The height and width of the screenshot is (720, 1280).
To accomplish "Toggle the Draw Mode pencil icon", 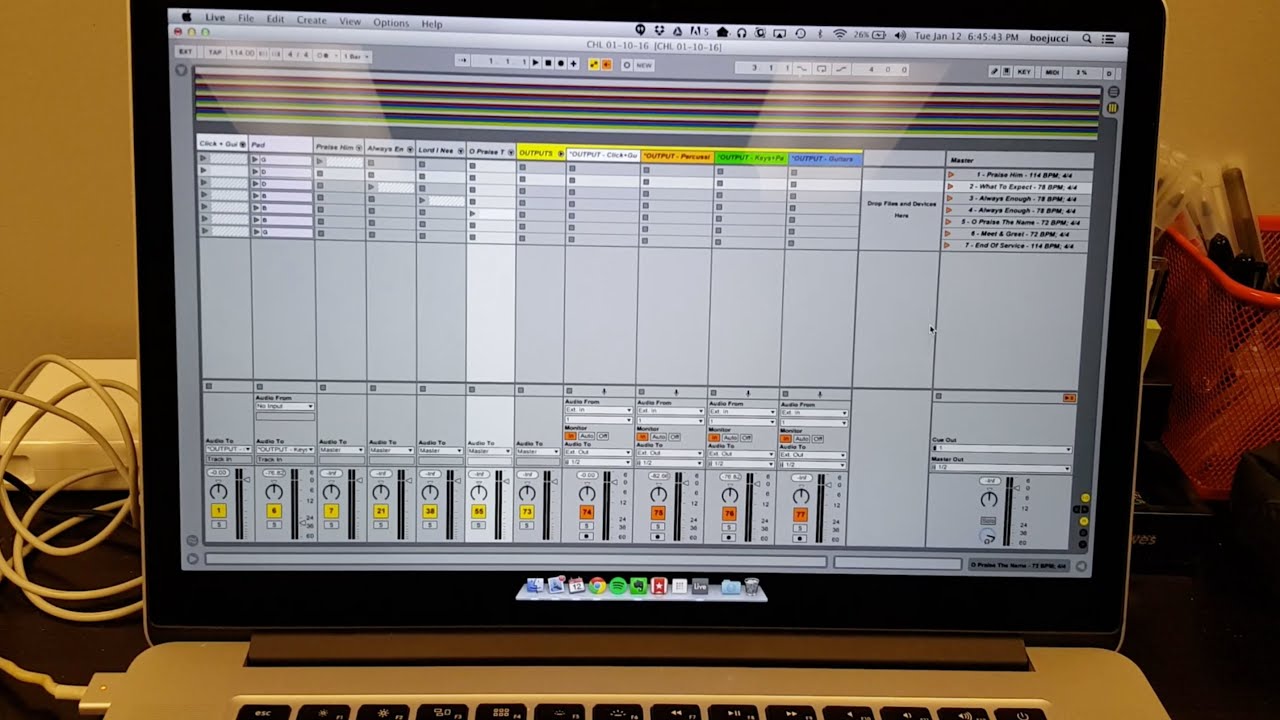I will [994, 72].
